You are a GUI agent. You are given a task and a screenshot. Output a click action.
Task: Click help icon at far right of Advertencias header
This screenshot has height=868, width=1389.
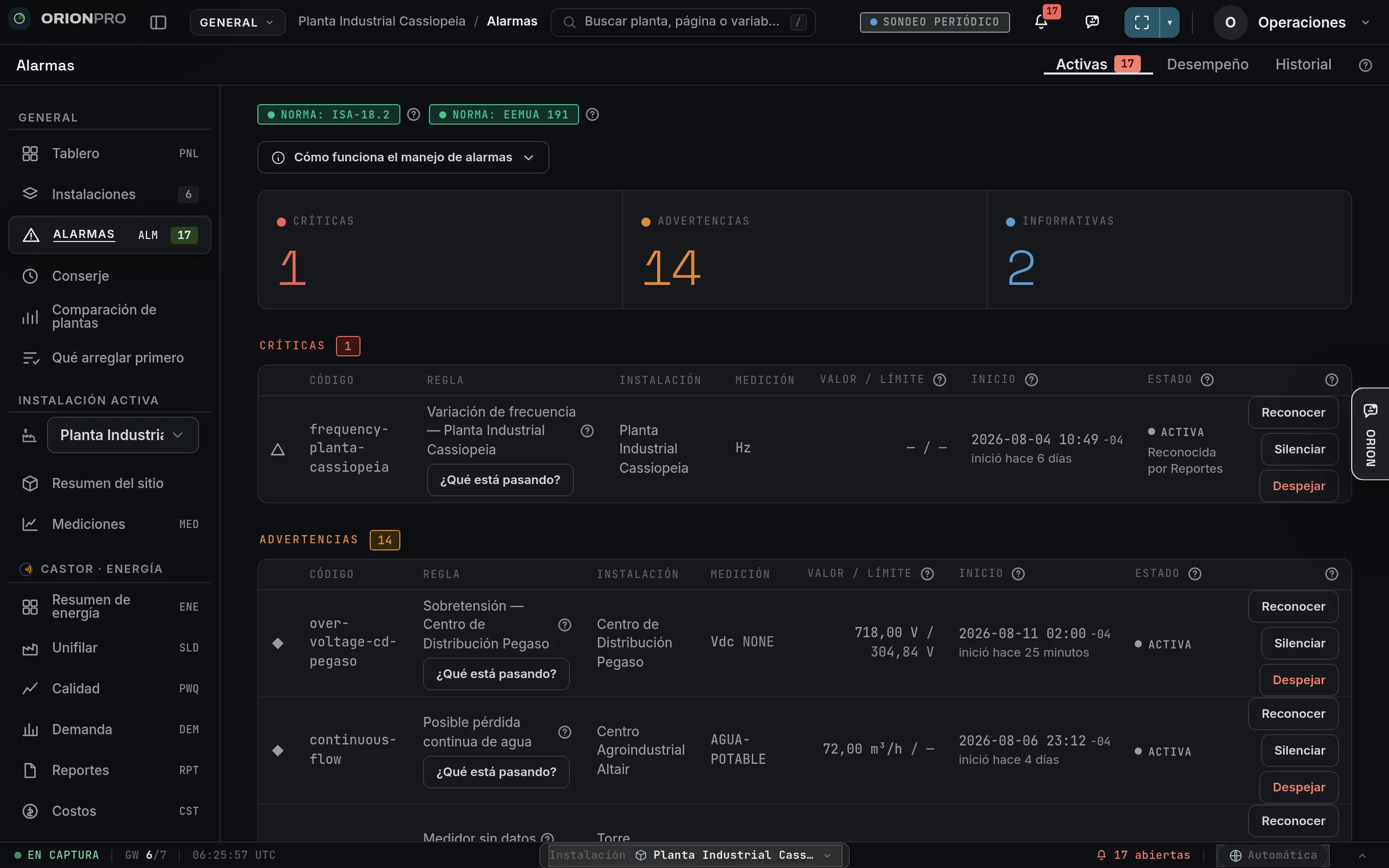pos(1332,573)
